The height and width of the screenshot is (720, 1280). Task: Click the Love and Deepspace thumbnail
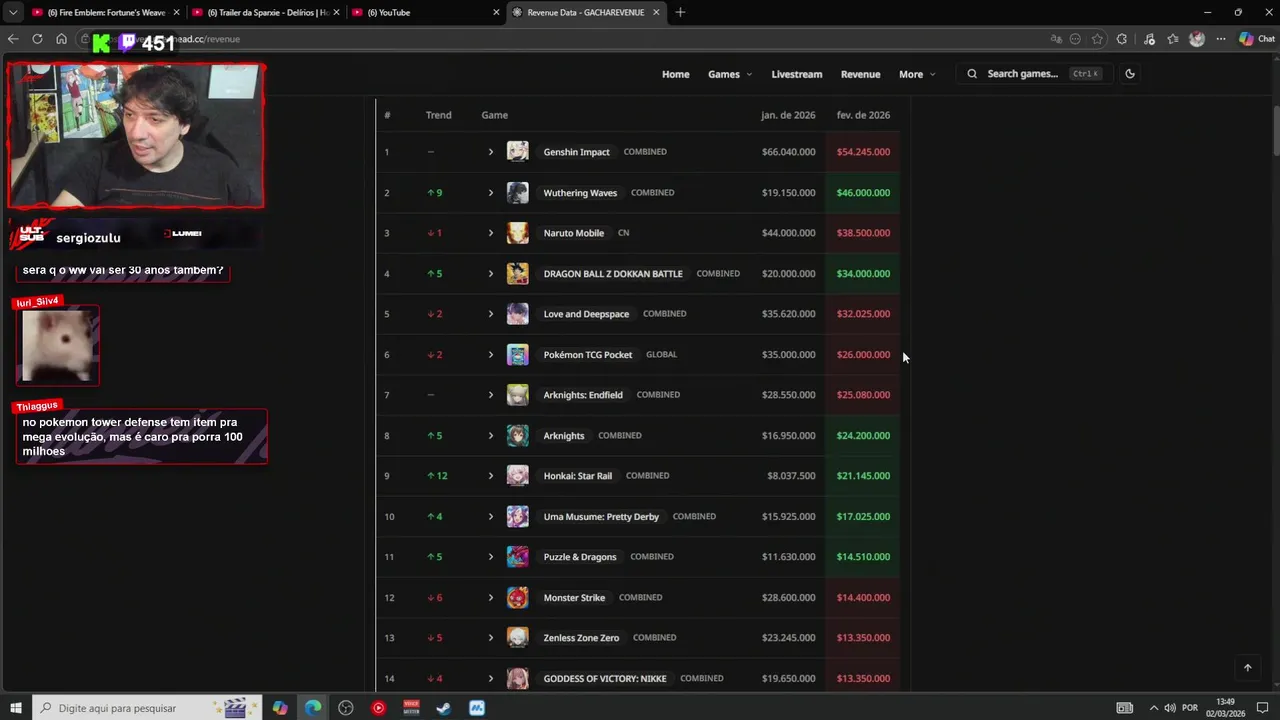[517, 314]
